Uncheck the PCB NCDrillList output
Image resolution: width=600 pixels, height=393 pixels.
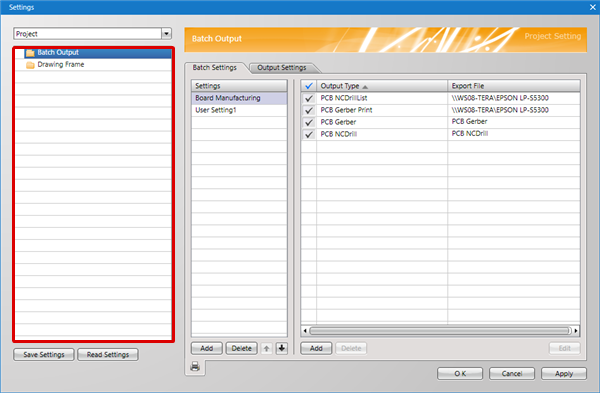point(309,98)
